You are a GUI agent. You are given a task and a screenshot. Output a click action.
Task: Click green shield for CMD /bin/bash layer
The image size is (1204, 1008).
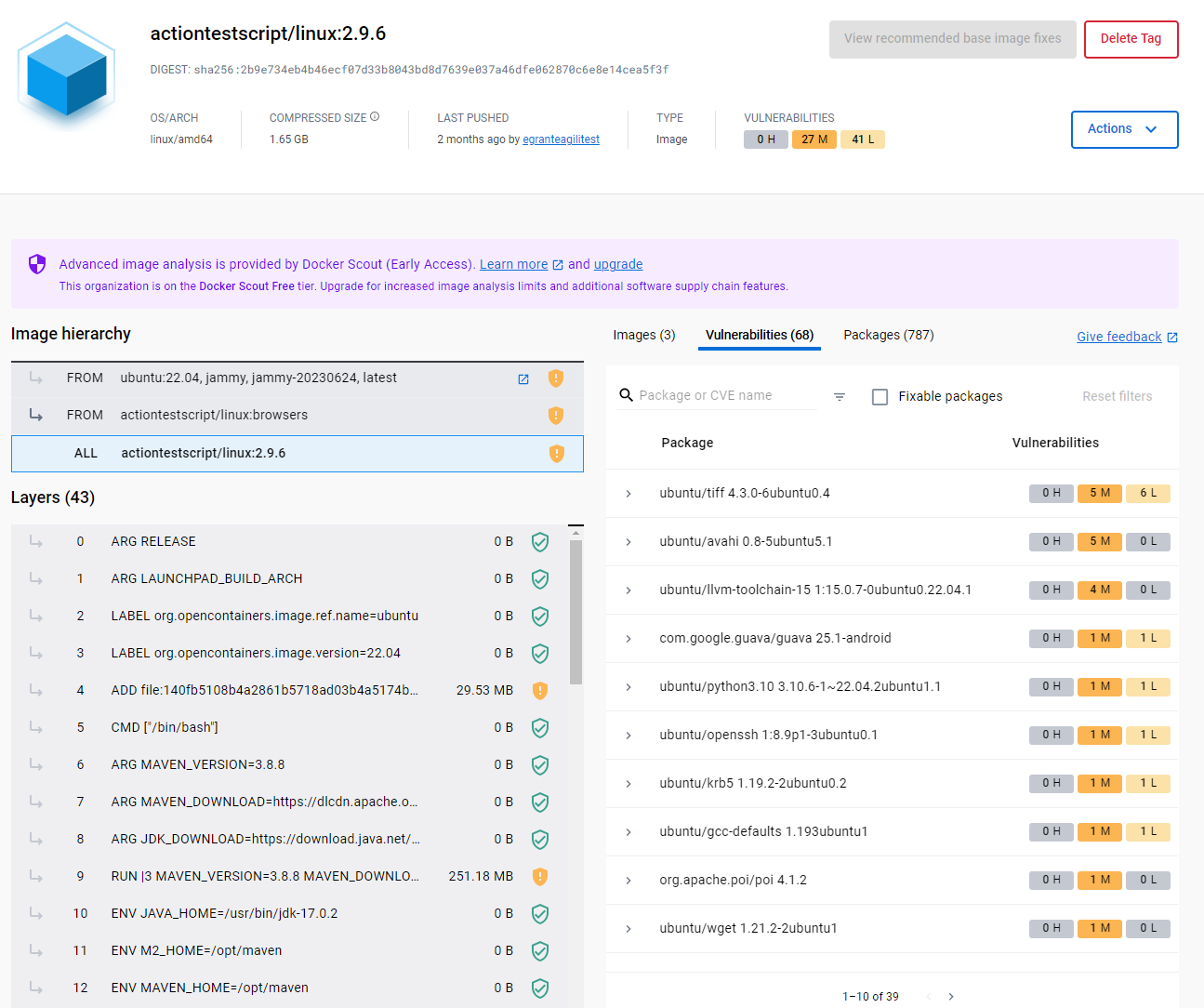pos(540,728)
